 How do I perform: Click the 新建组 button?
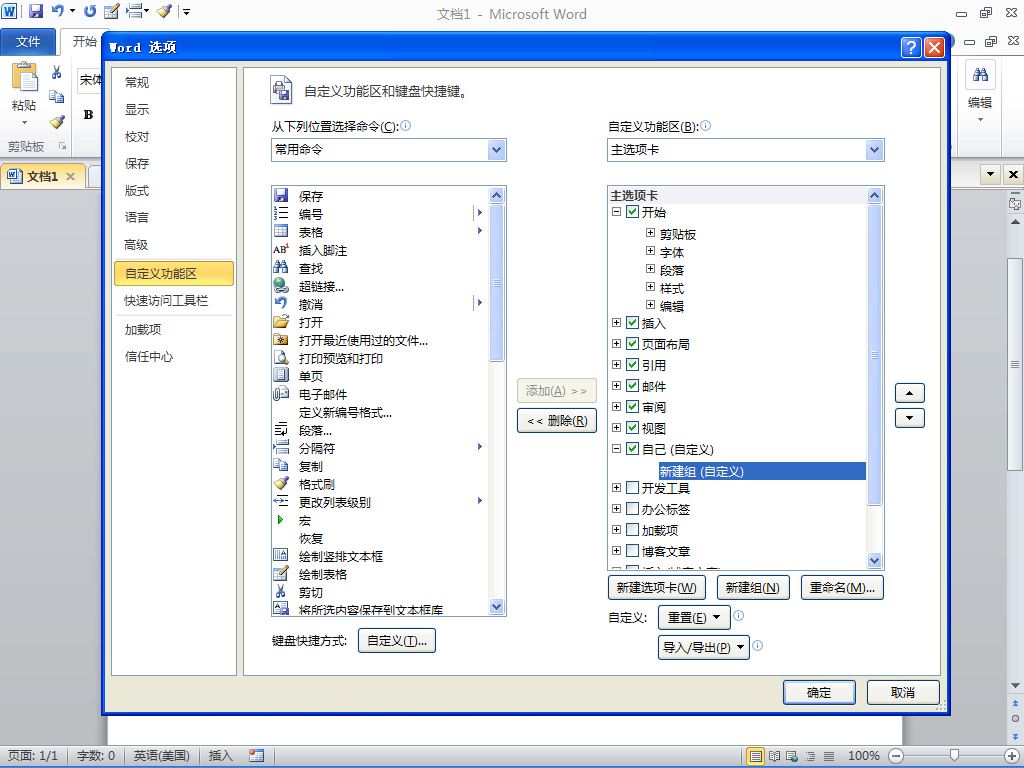coord(753,588)
